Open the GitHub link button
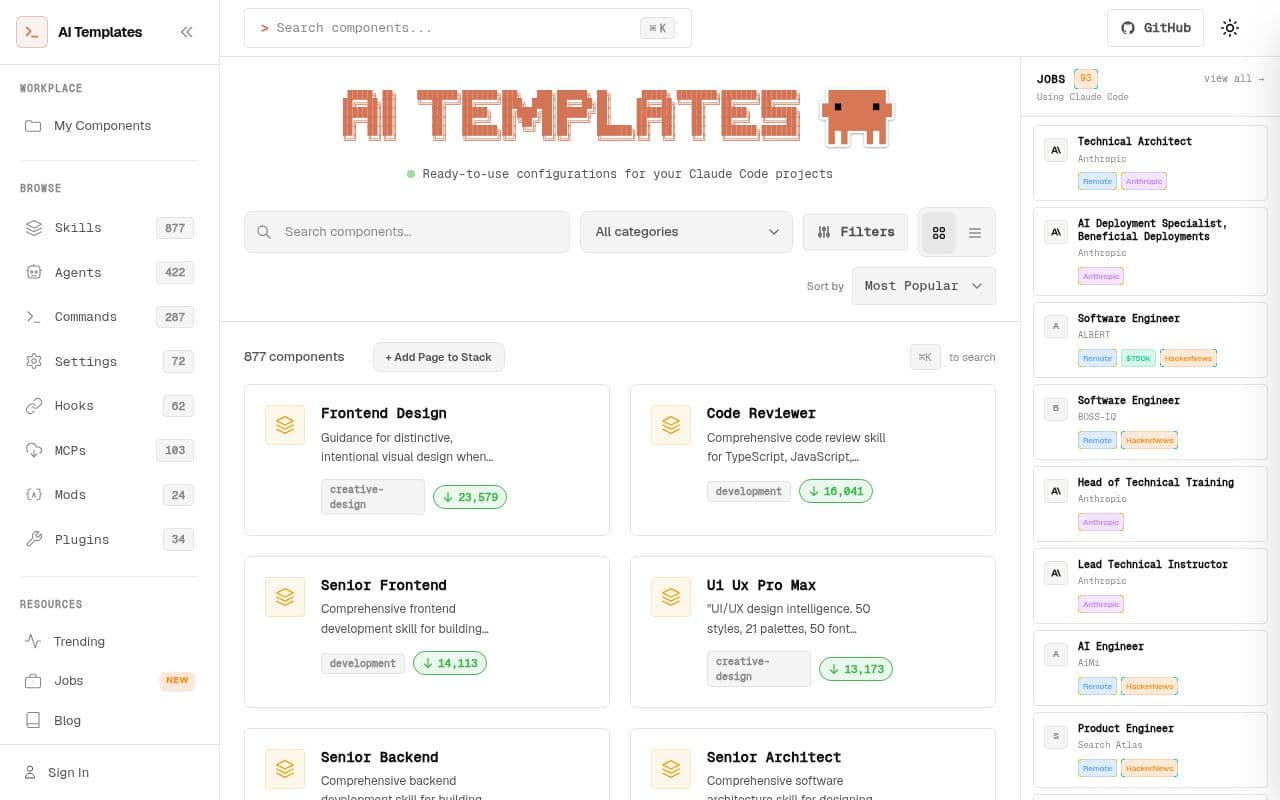This screenshot has width=1280, height=800. pyautogui.click(x=1155, y=28)
